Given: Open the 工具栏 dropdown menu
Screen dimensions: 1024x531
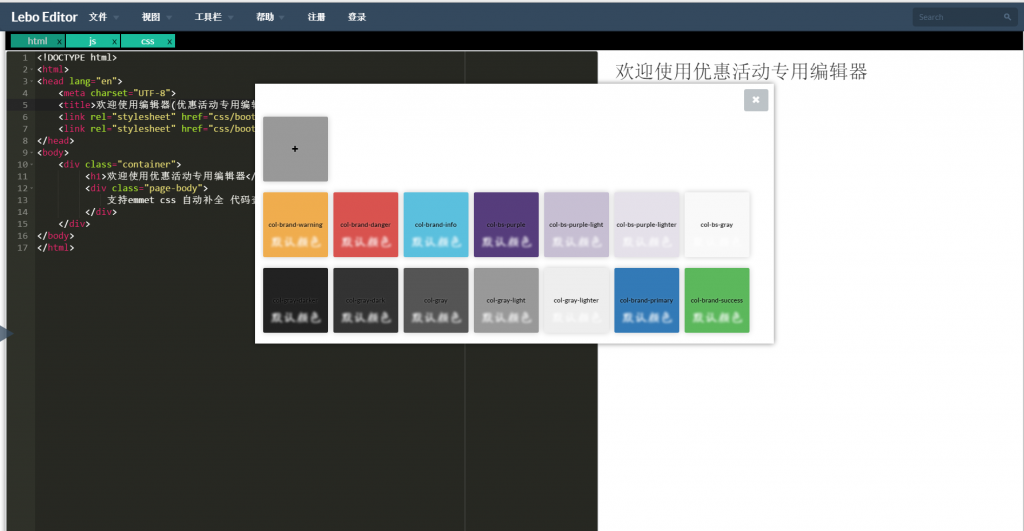Looking at the screenshot, I should (214, 17).
